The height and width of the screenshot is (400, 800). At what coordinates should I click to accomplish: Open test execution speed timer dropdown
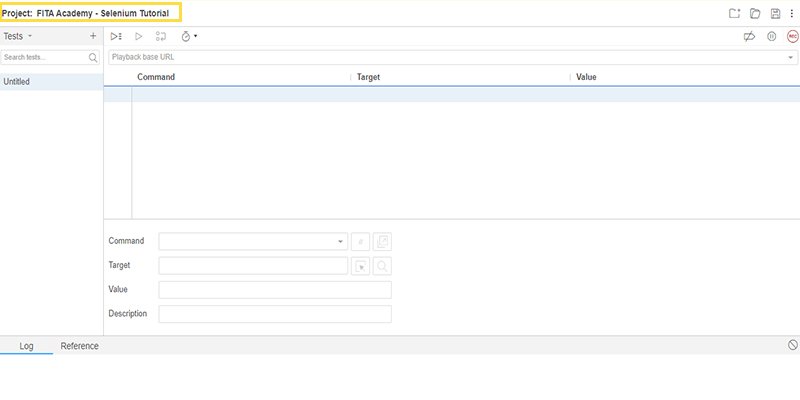(x=189, y=36)
